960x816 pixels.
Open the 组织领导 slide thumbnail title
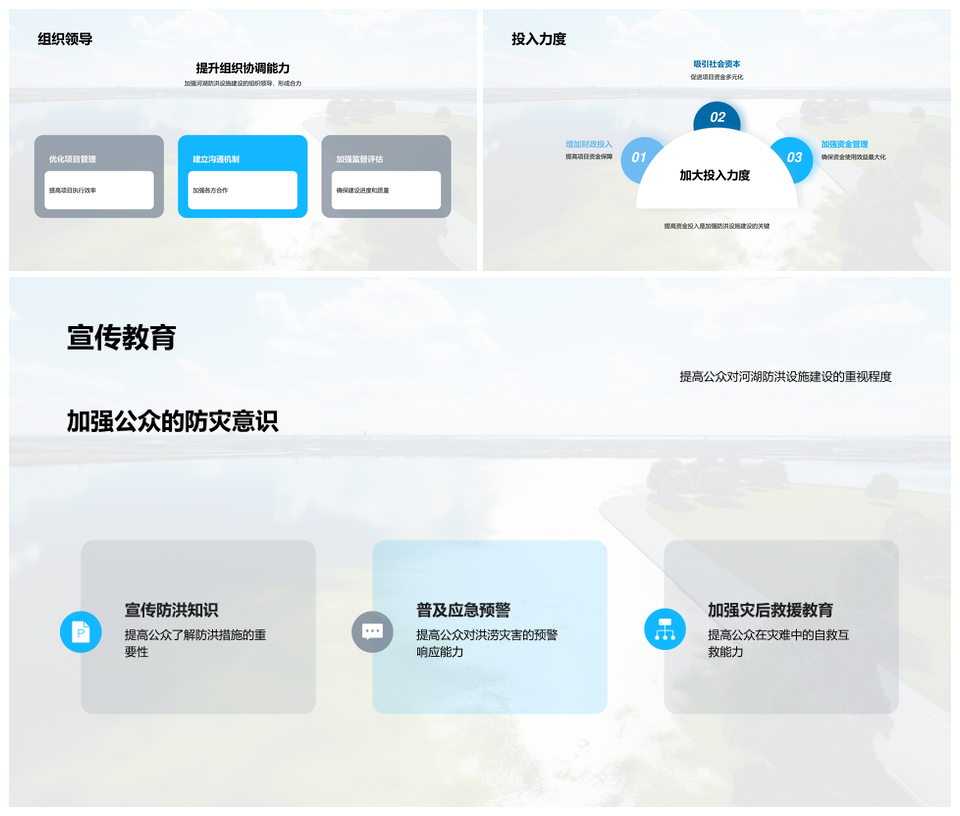[66, 39]
